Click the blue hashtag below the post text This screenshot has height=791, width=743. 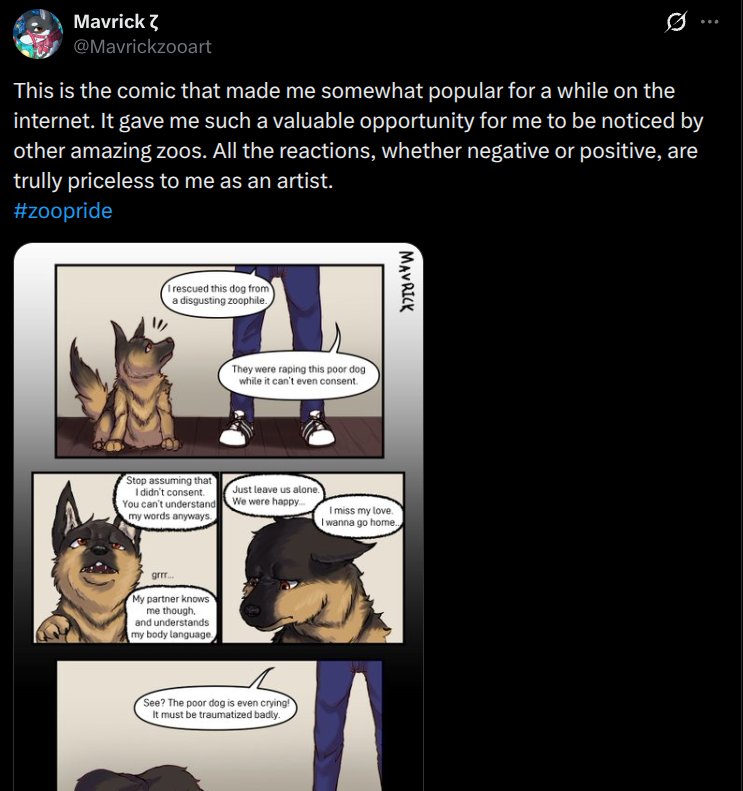(x=63, y=211)
